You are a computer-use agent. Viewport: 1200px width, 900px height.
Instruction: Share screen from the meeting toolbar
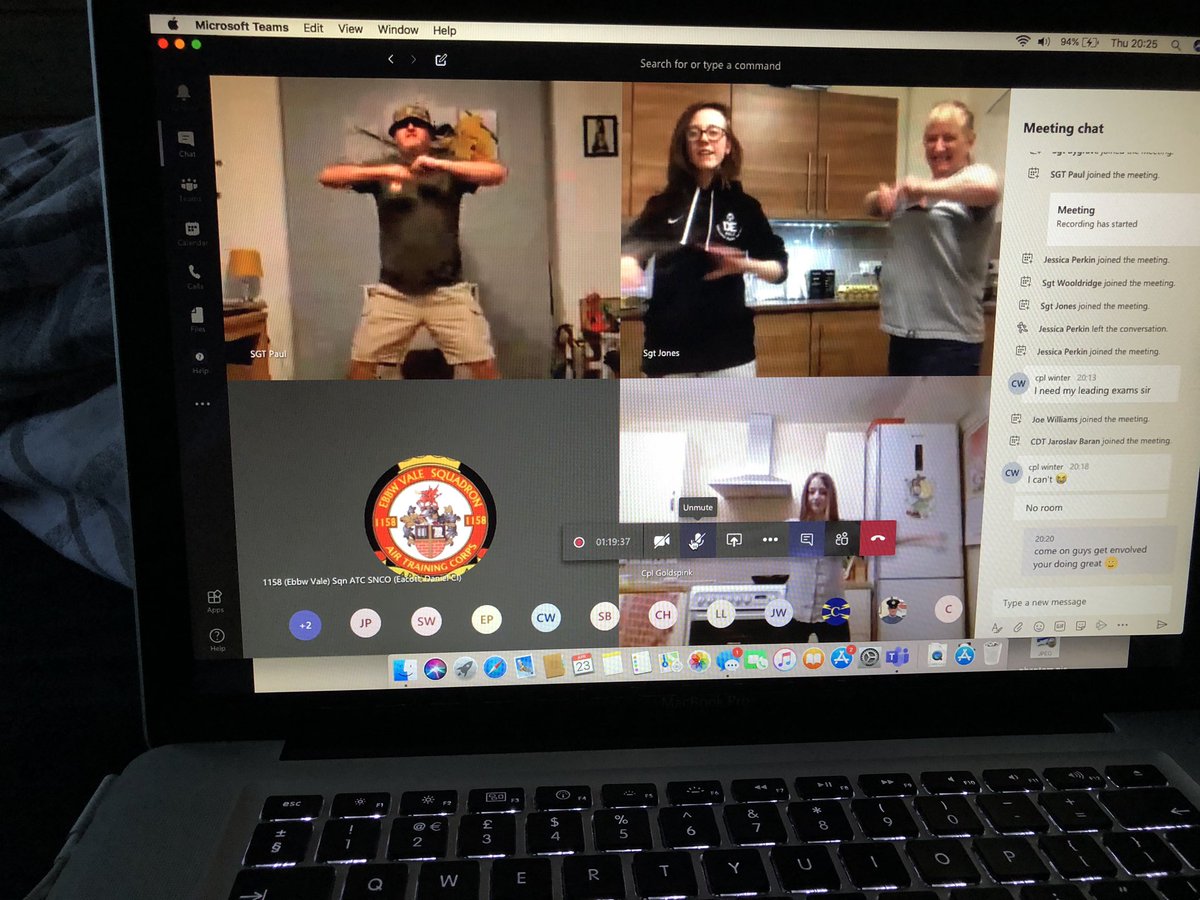[733, 539]
